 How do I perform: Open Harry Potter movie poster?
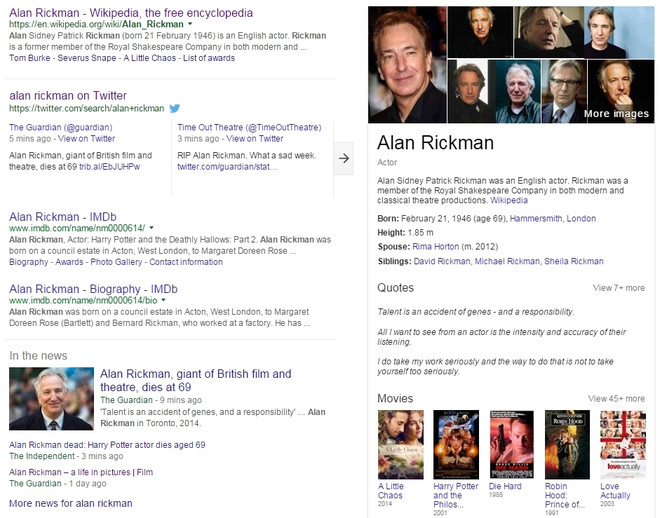click(456, 445)
